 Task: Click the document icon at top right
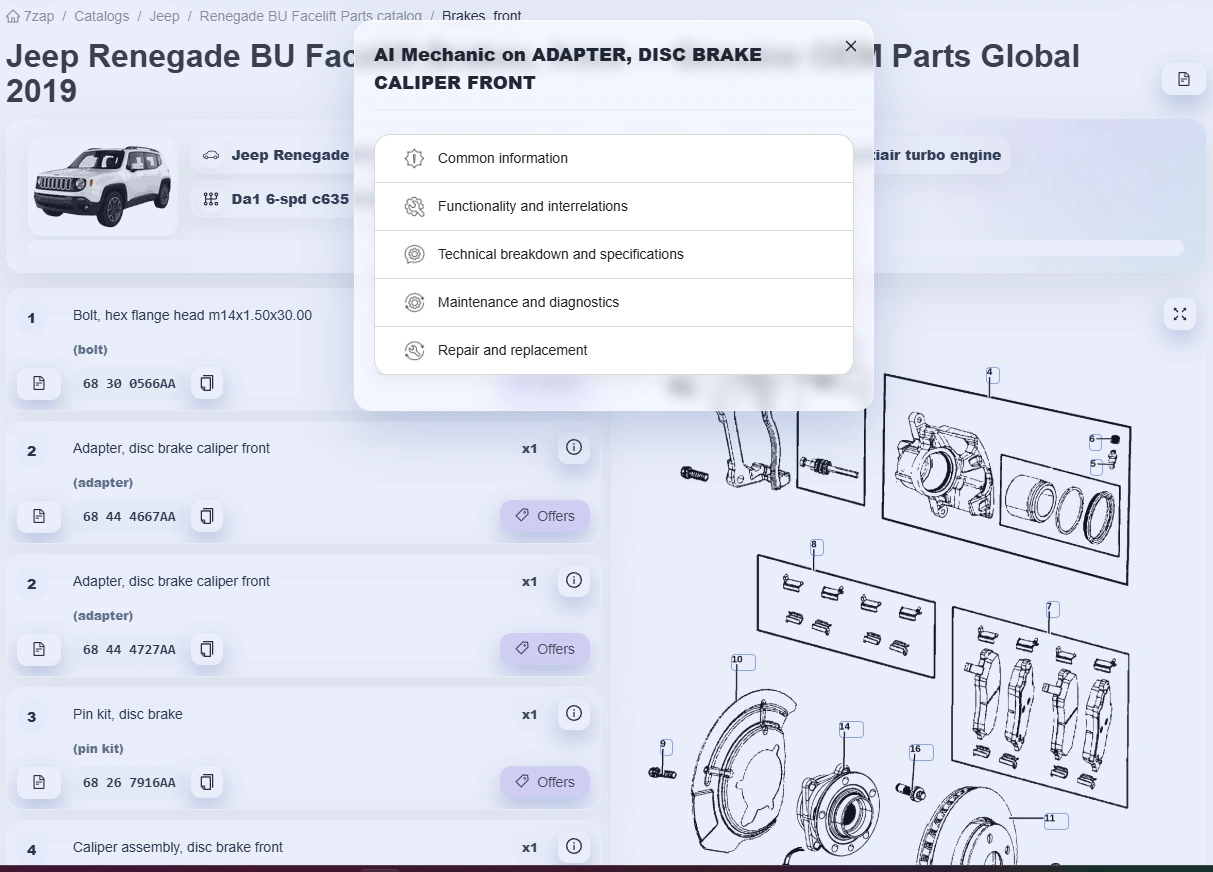coord(1184,79)
